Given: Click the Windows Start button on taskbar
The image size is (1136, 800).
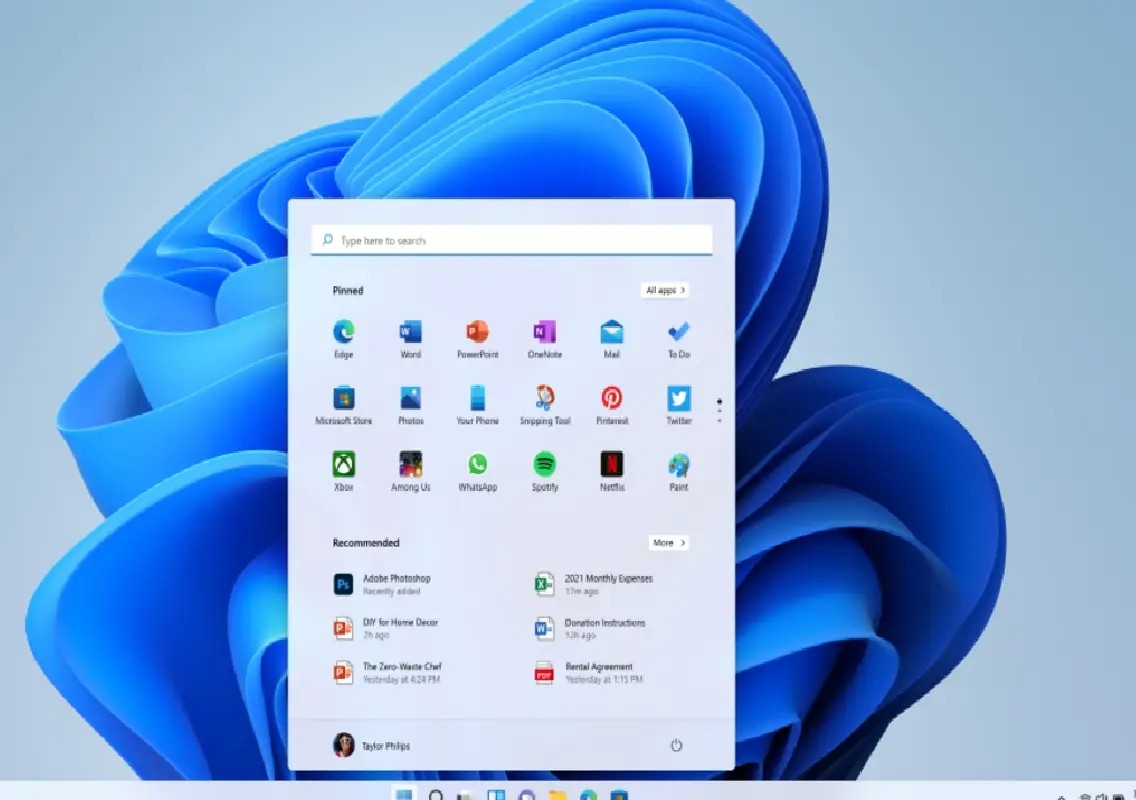Looking at the screenshot, I should (404, 794).
